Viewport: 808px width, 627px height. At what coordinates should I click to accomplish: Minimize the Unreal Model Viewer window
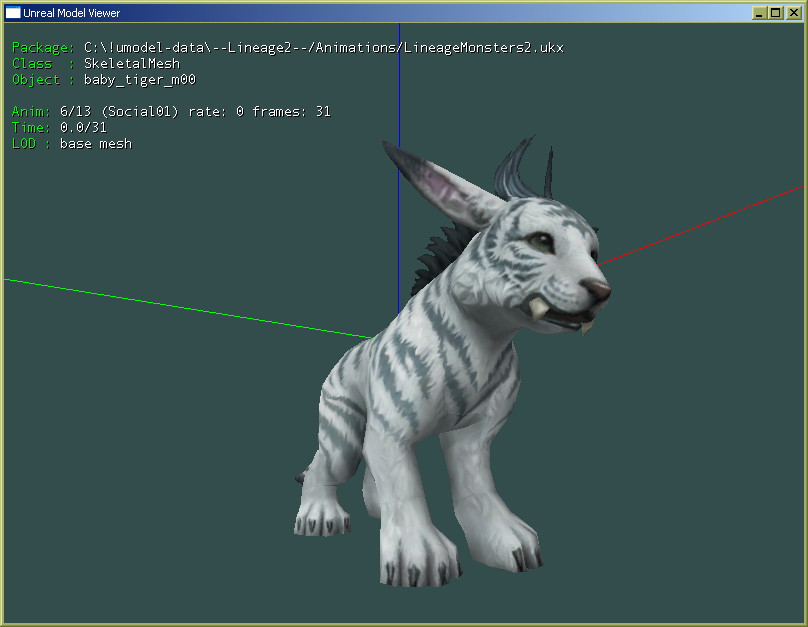tap(759, 12)
